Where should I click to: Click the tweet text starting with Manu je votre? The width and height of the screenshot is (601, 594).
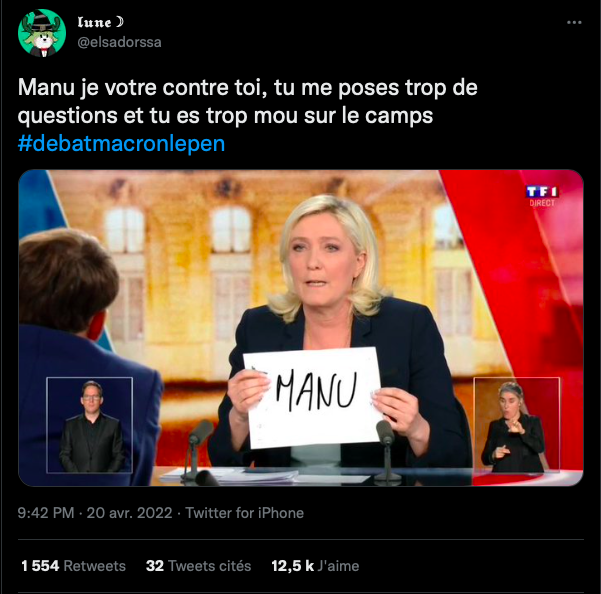click(x=248, y=102)
